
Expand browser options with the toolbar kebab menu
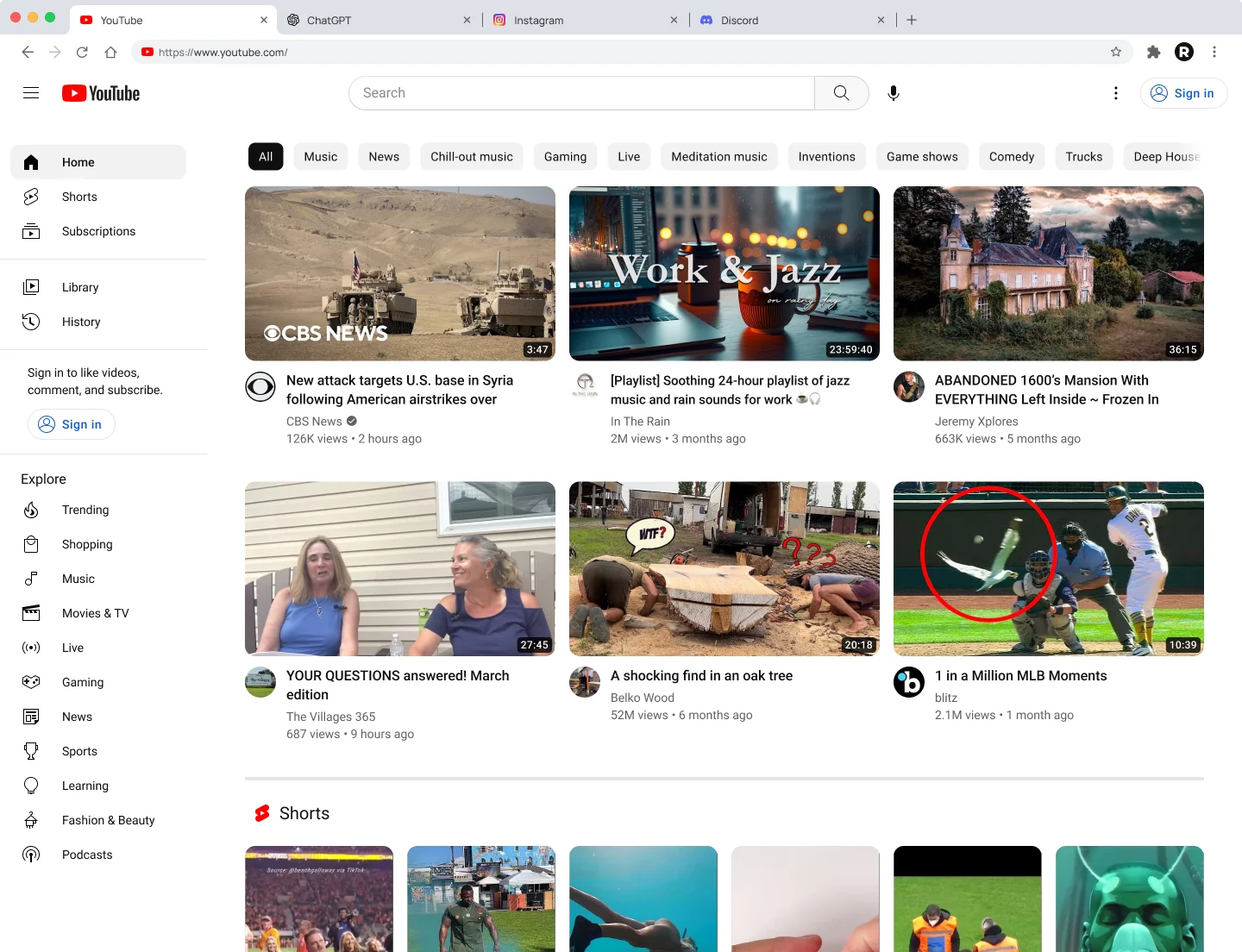1214,52
